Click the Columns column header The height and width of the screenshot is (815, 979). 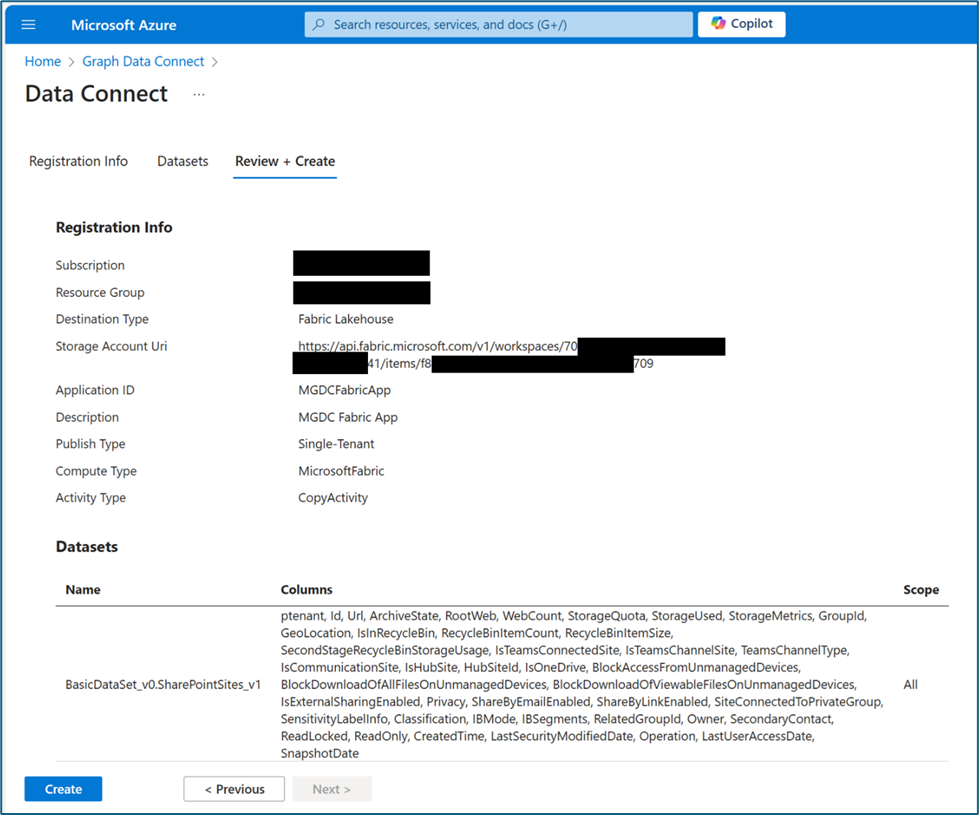[x=307, y=590]
